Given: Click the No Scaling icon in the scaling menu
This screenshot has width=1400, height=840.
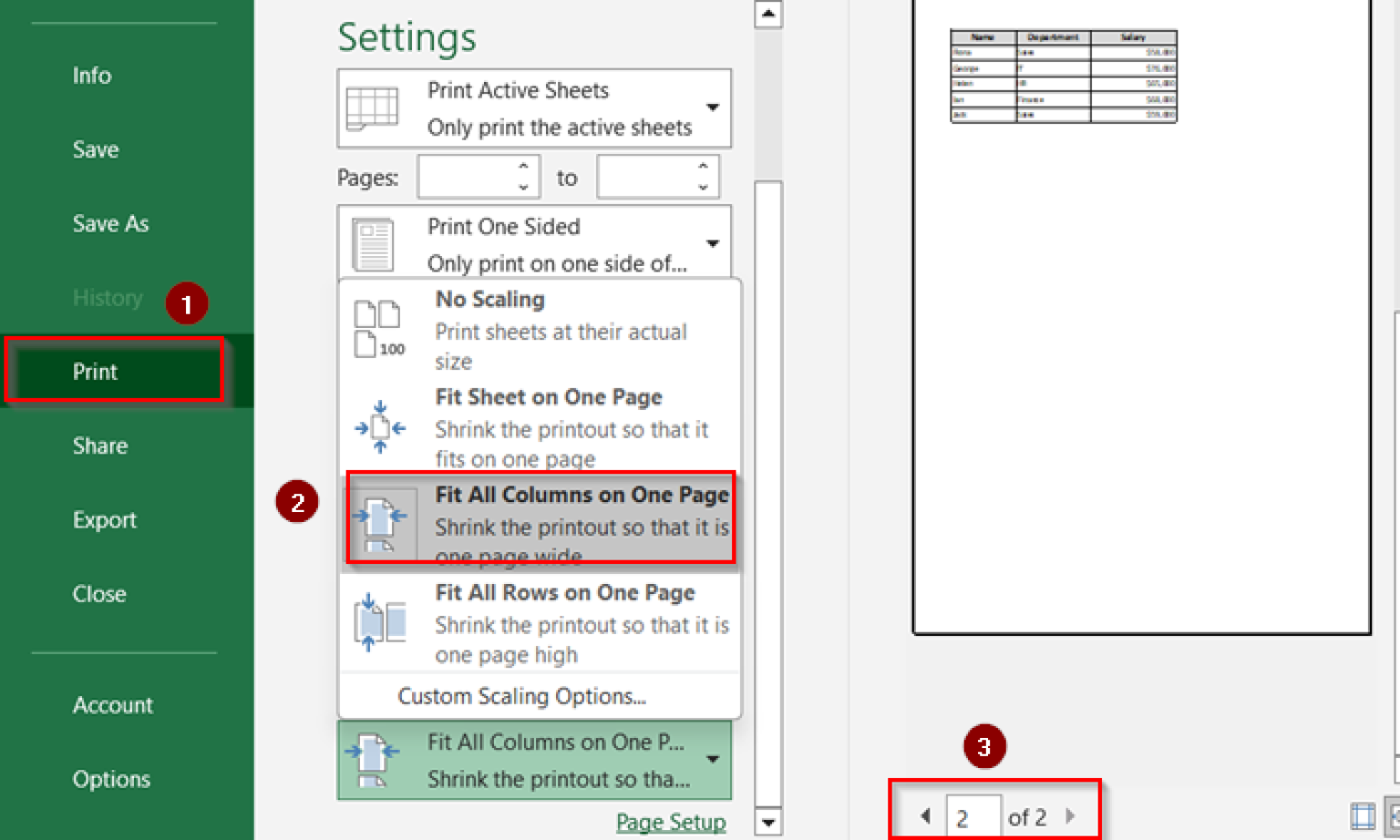Looking at the screenshot, I should [x=380, y=326].
